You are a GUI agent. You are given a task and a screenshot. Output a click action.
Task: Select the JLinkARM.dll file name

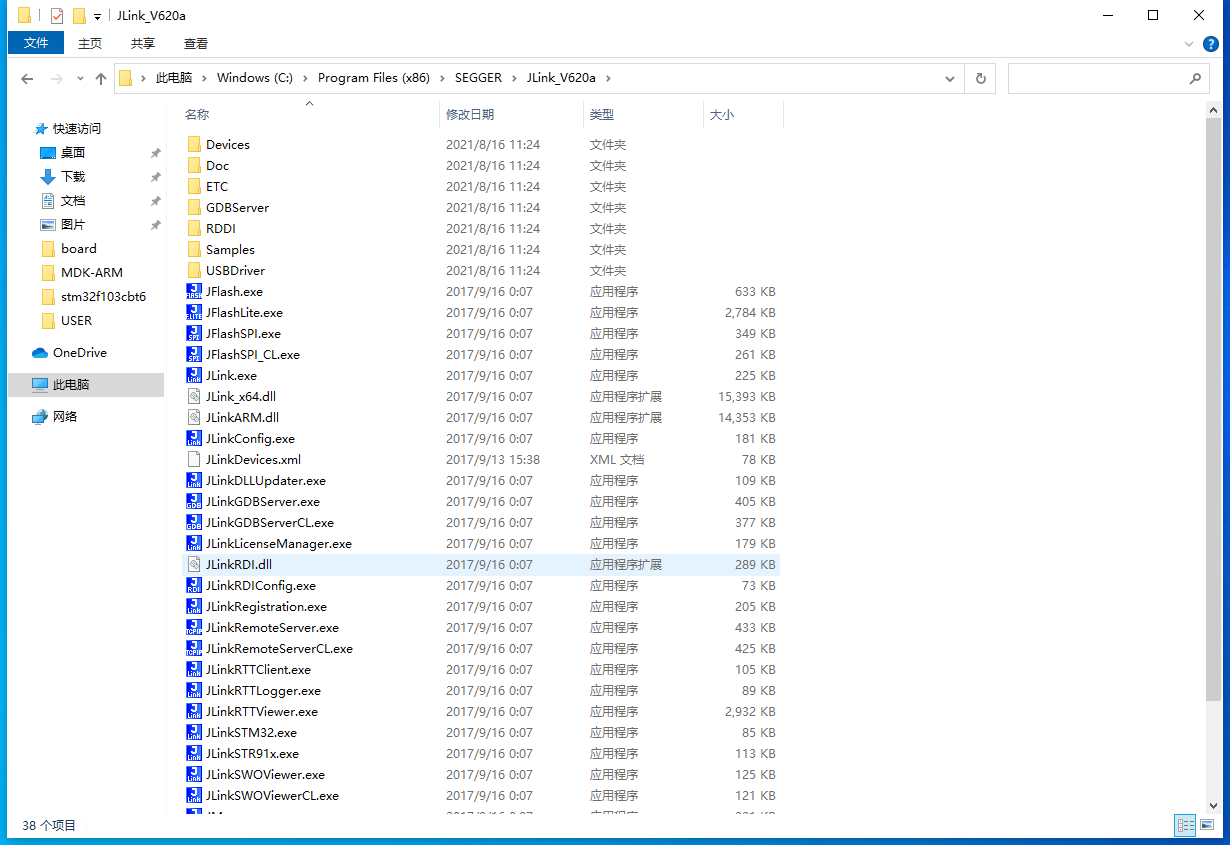tap(243, 418)
